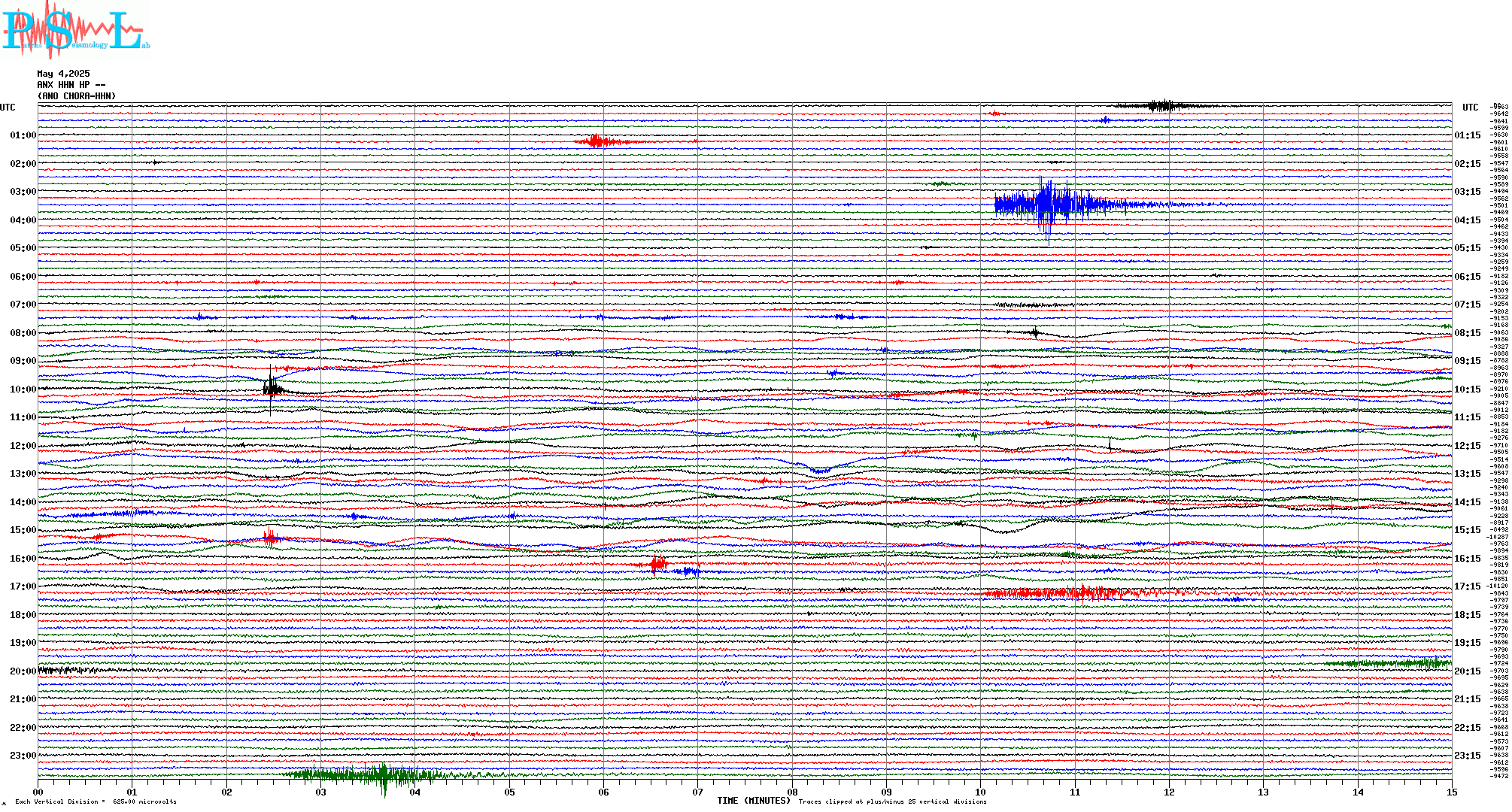
Task: Click minute tick label "15" on bottom axis
Action: click(1452, 792)
